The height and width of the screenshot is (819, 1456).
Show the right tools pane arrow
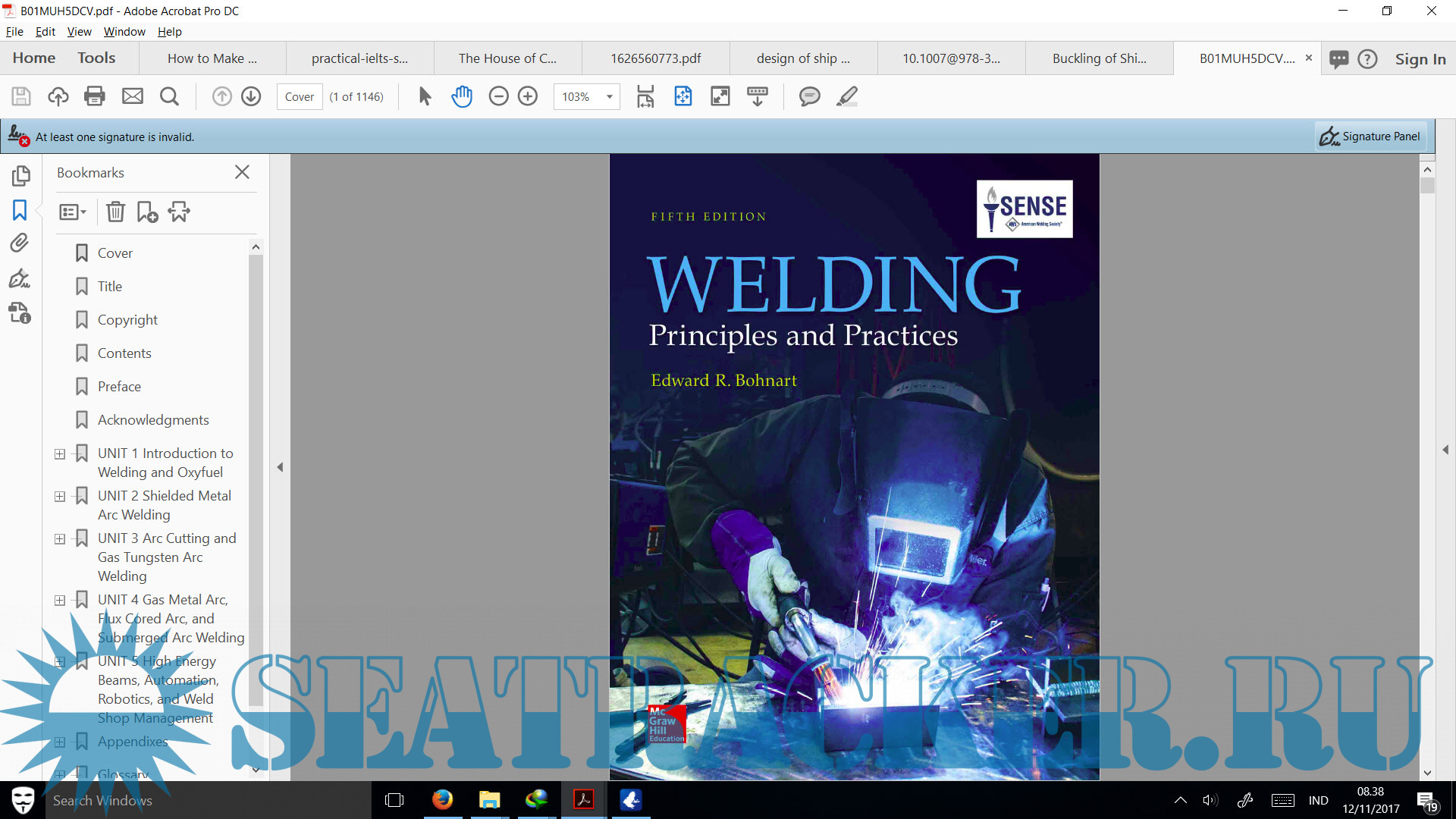click(x=1445, y=450)
